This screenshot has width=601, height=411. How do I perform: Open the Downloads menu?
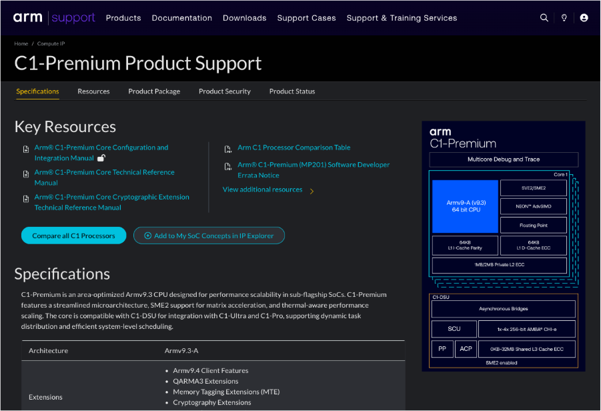pyautogui.click(x=245, y=18)
